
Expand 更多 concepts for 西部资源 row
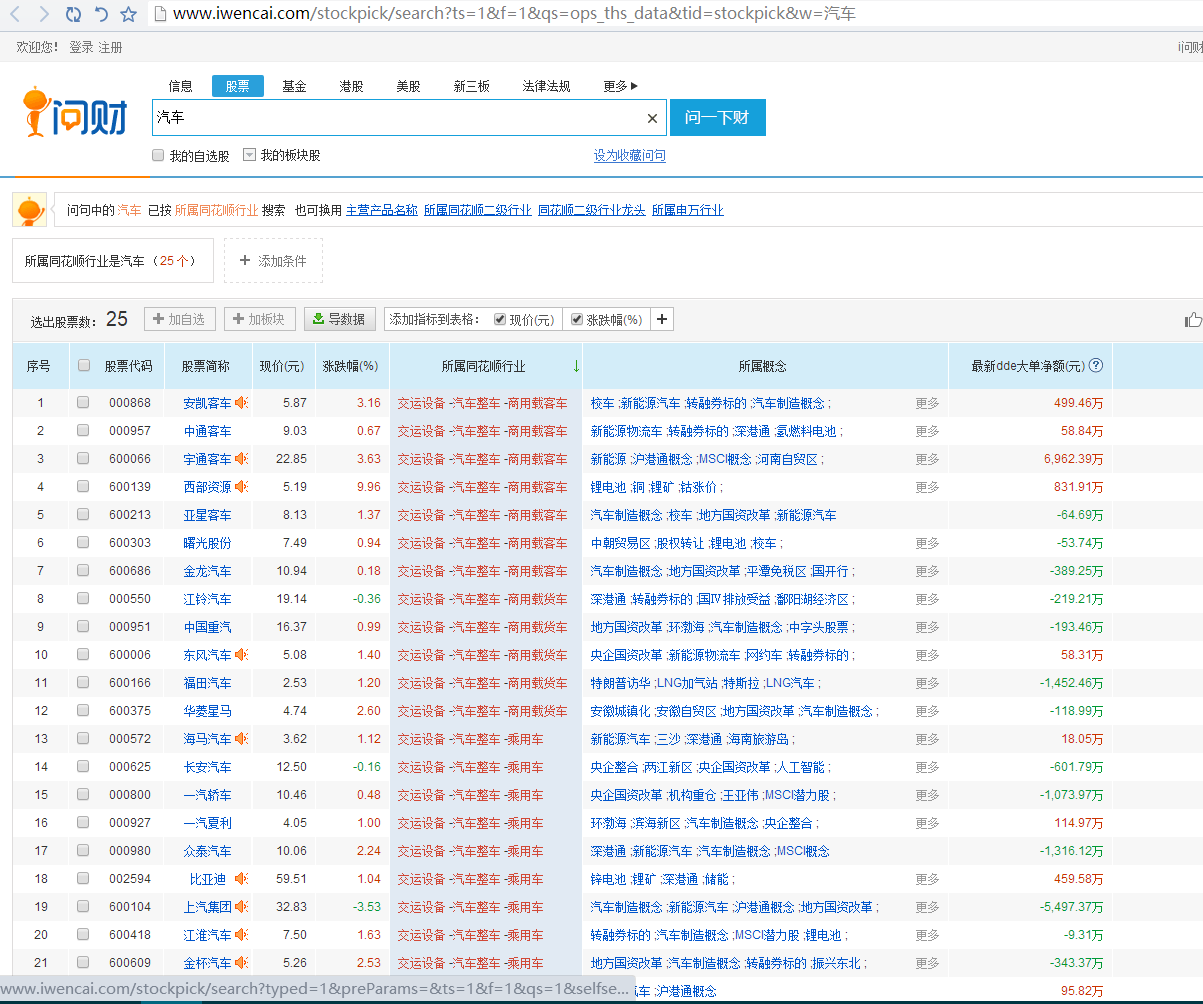coord(927,487)
